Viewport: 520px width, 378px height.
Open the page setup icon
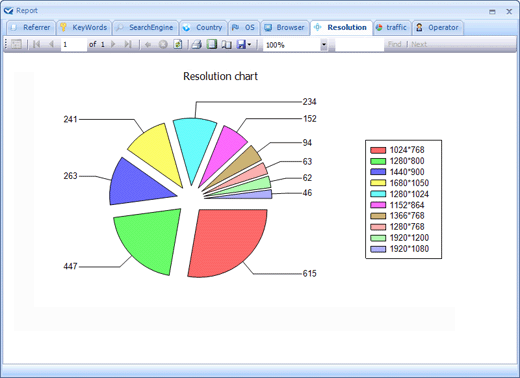pos(227,44)
